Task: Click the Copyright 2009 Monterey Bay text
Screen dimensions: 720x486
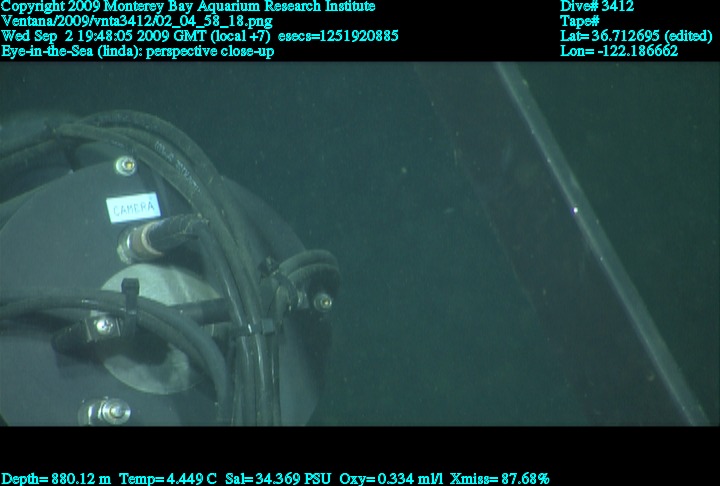Action: (x=188, y=6)
